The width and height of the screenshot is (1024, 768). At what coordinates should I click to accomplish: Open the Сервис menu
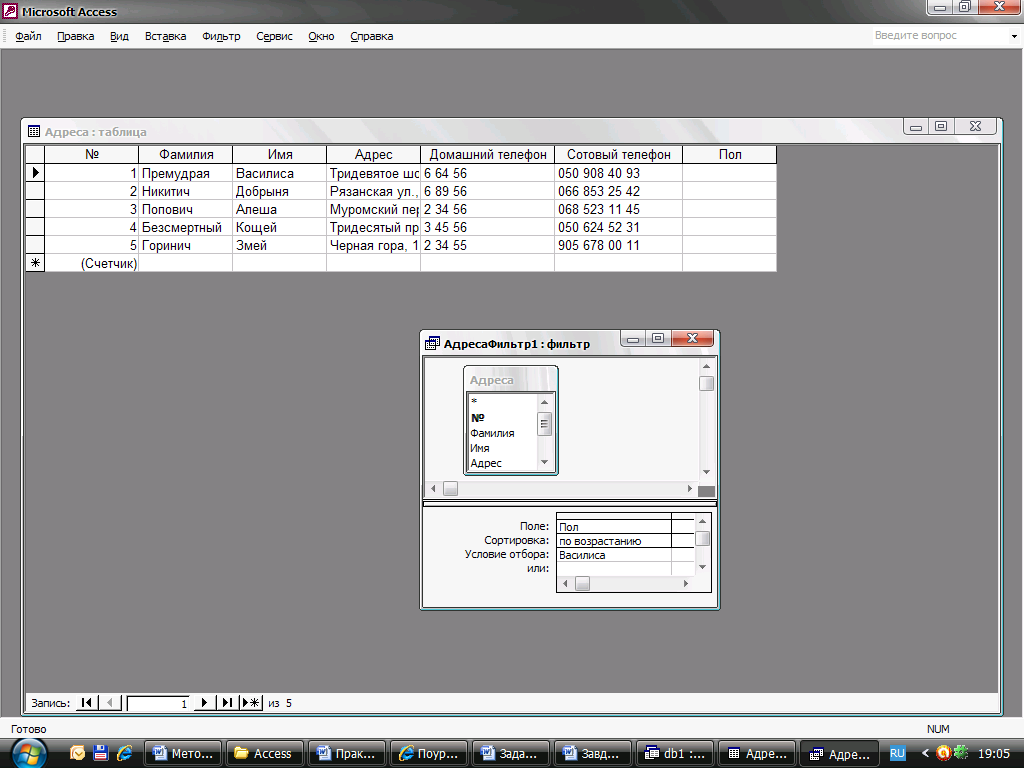(274, 37)
